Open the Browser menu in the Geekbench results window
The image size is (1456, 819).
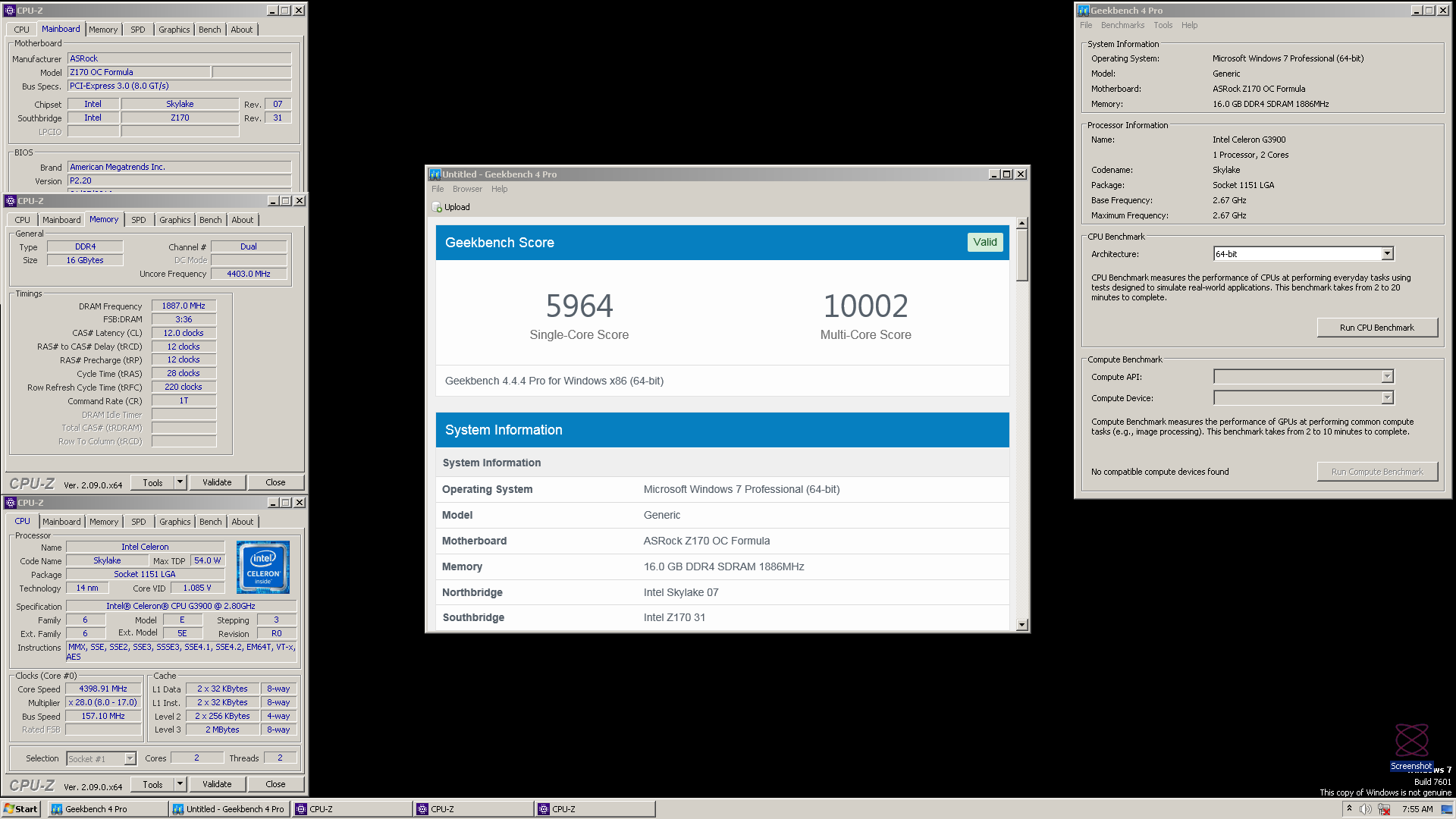coord(467,189)
